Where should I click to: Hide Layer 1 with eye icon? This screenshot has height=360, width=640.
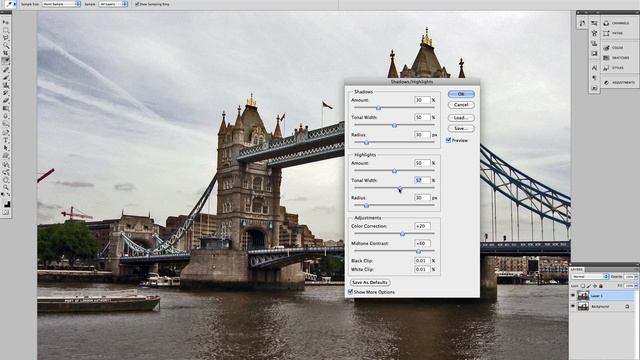pyautogui.click(x=573, y=295)
